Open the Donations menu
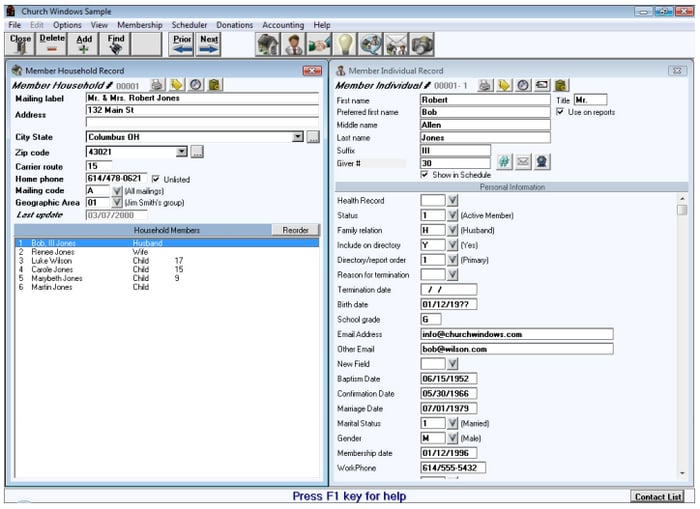 click(234, 25)
